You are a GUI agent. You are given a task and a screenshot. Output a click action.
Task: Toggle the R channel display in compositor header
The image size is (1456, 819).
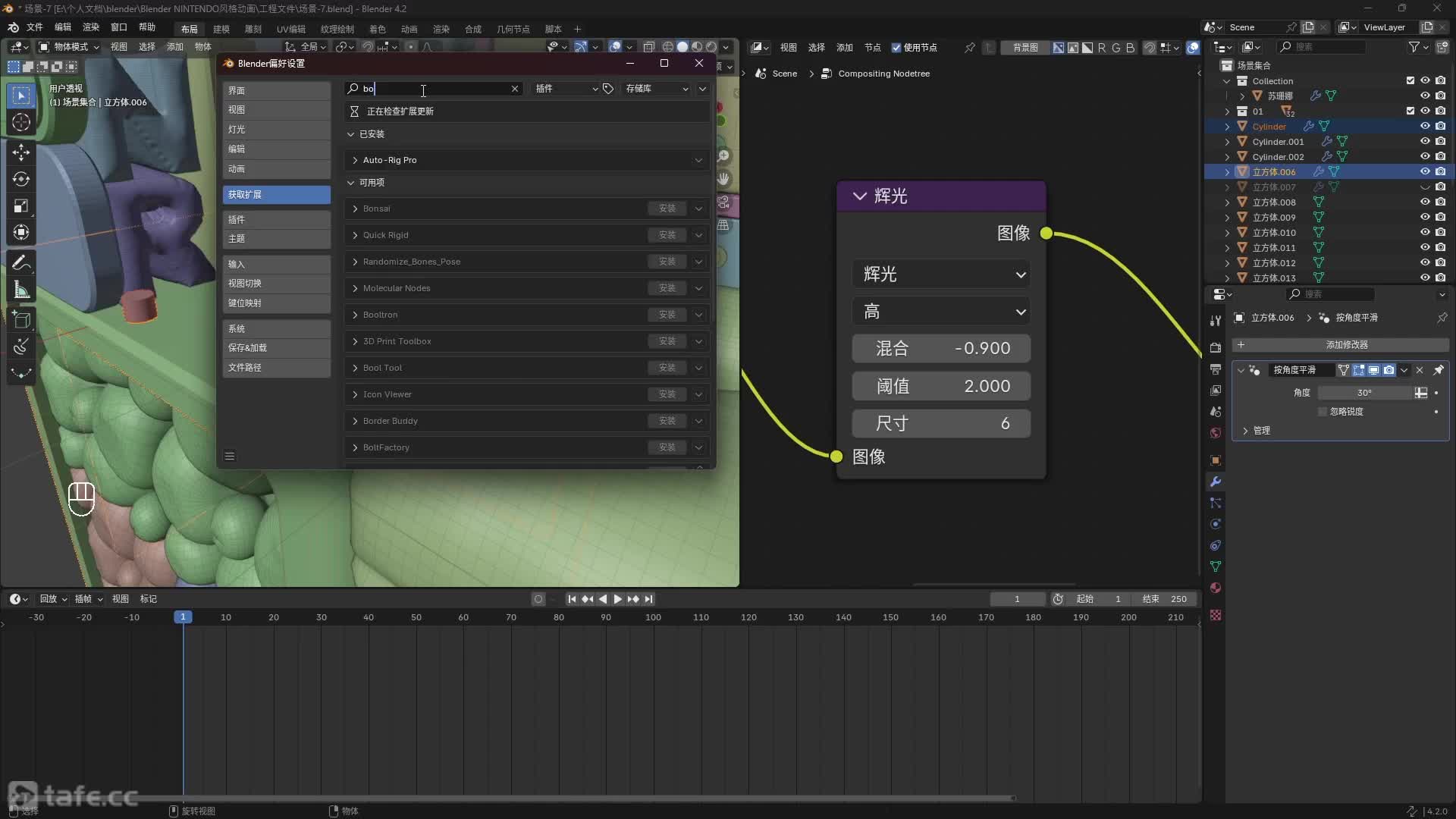coord(1102,48)
